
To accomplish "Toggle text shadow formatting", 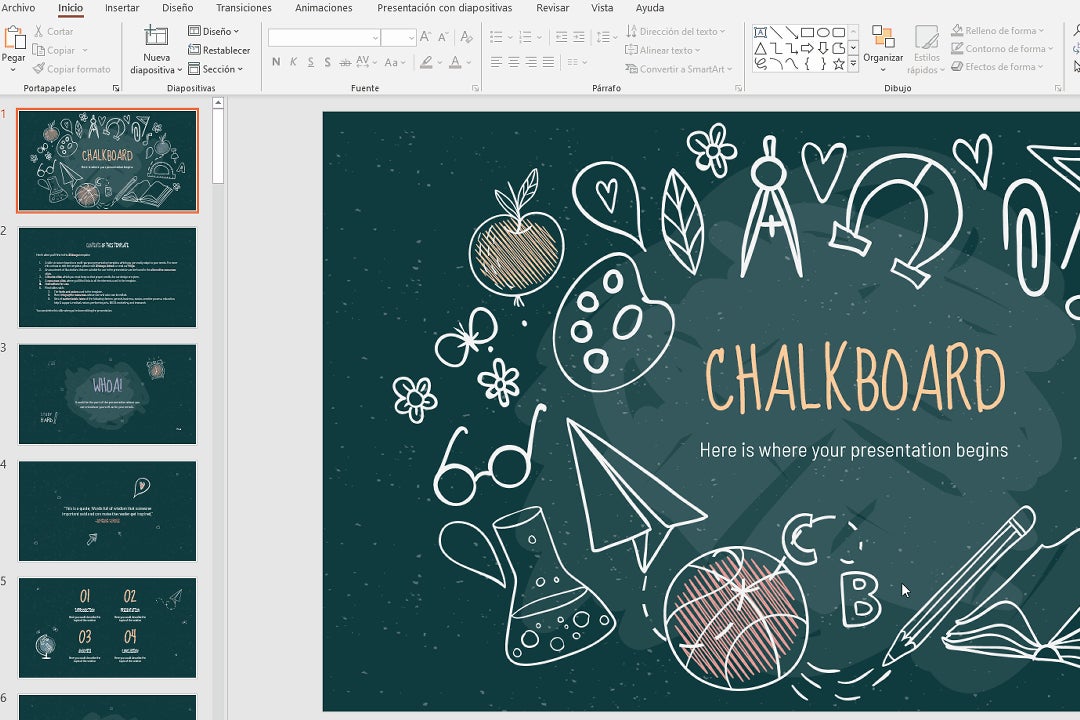I will (328, 62).
